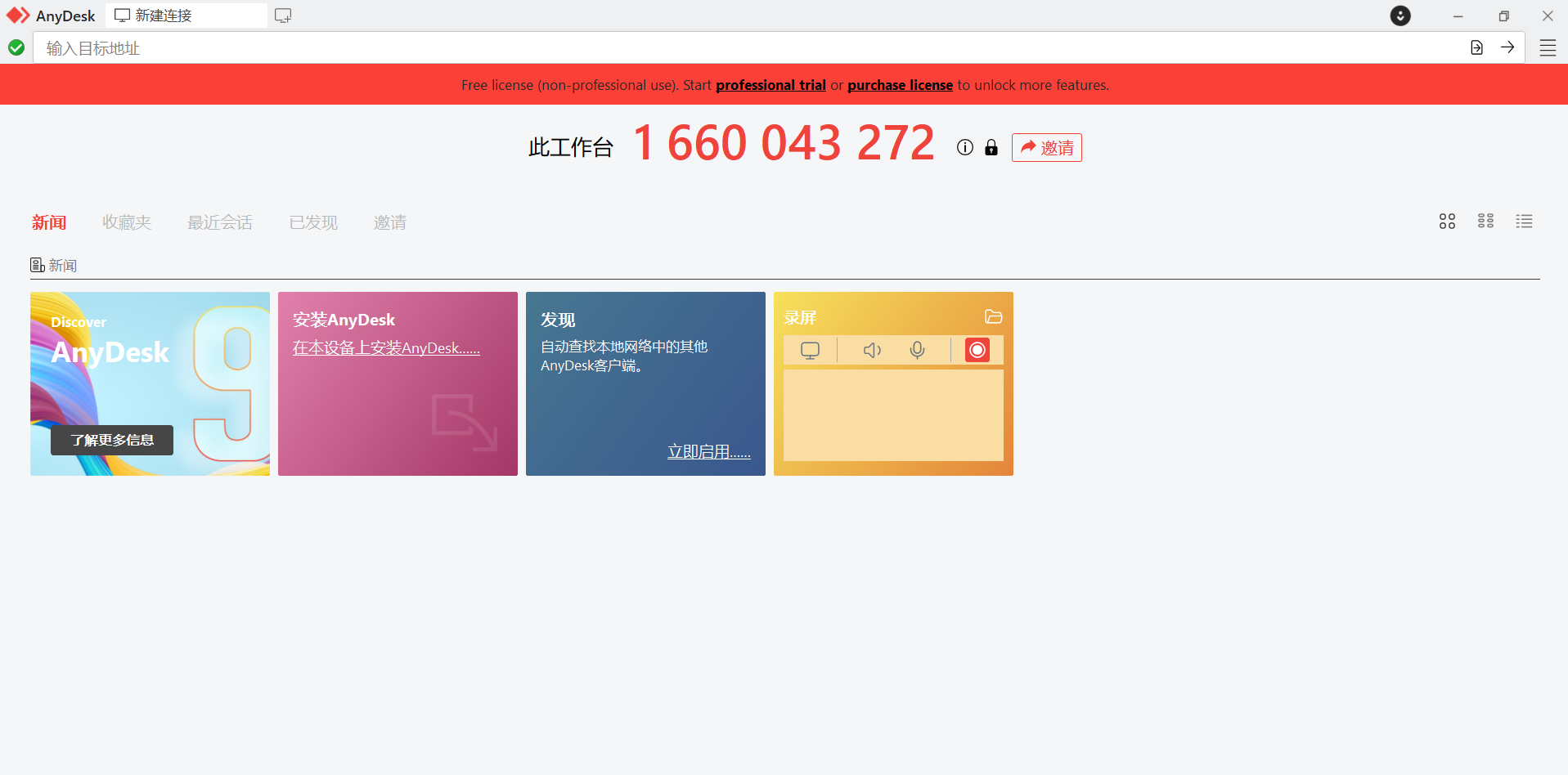Switch to list view layout
Screen dimensions: 1568x775
(1524, 222)
